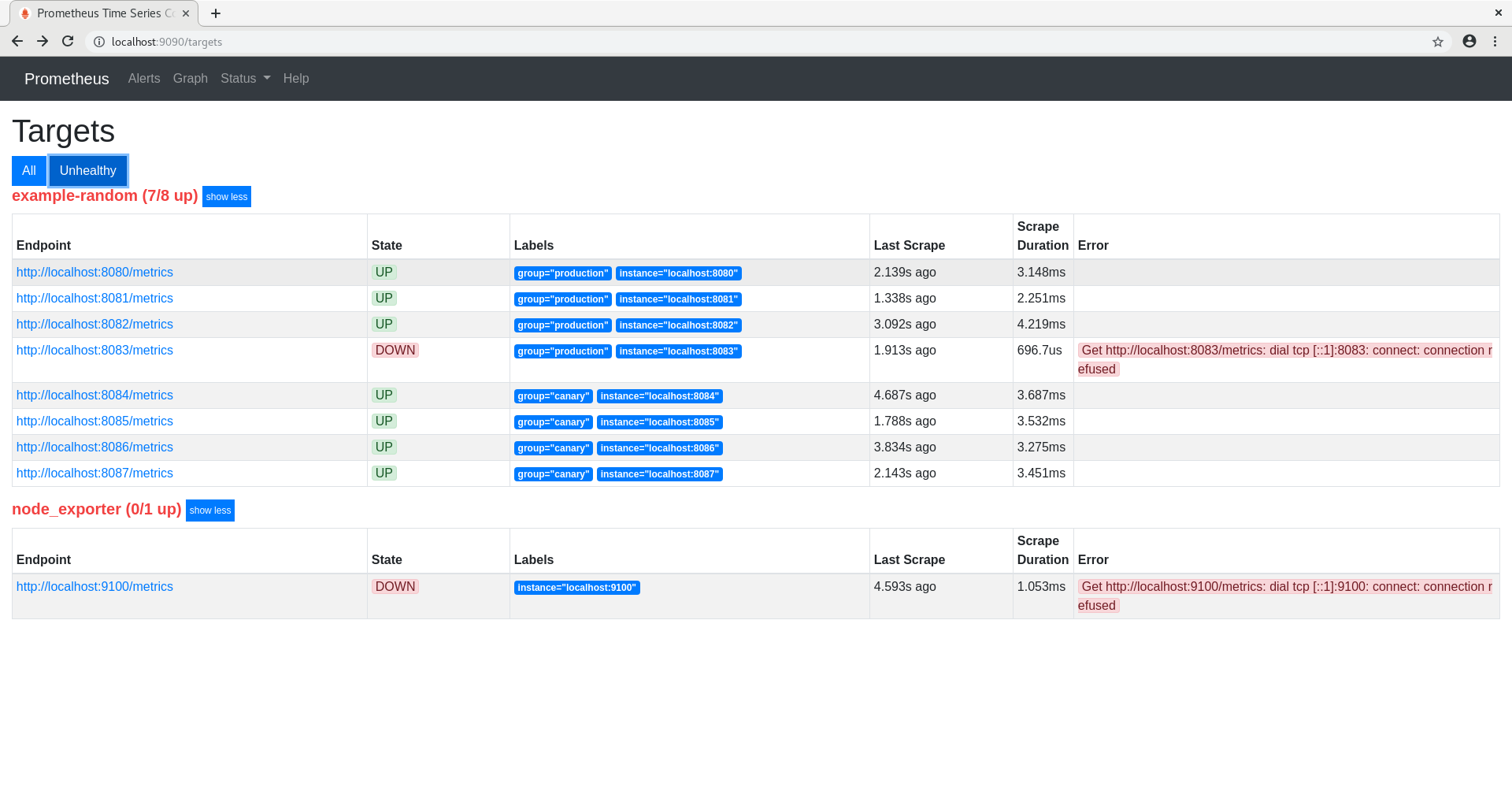The image size is (1512, 802).
Task: Reload the targets page
Action: tap(68, 41)
